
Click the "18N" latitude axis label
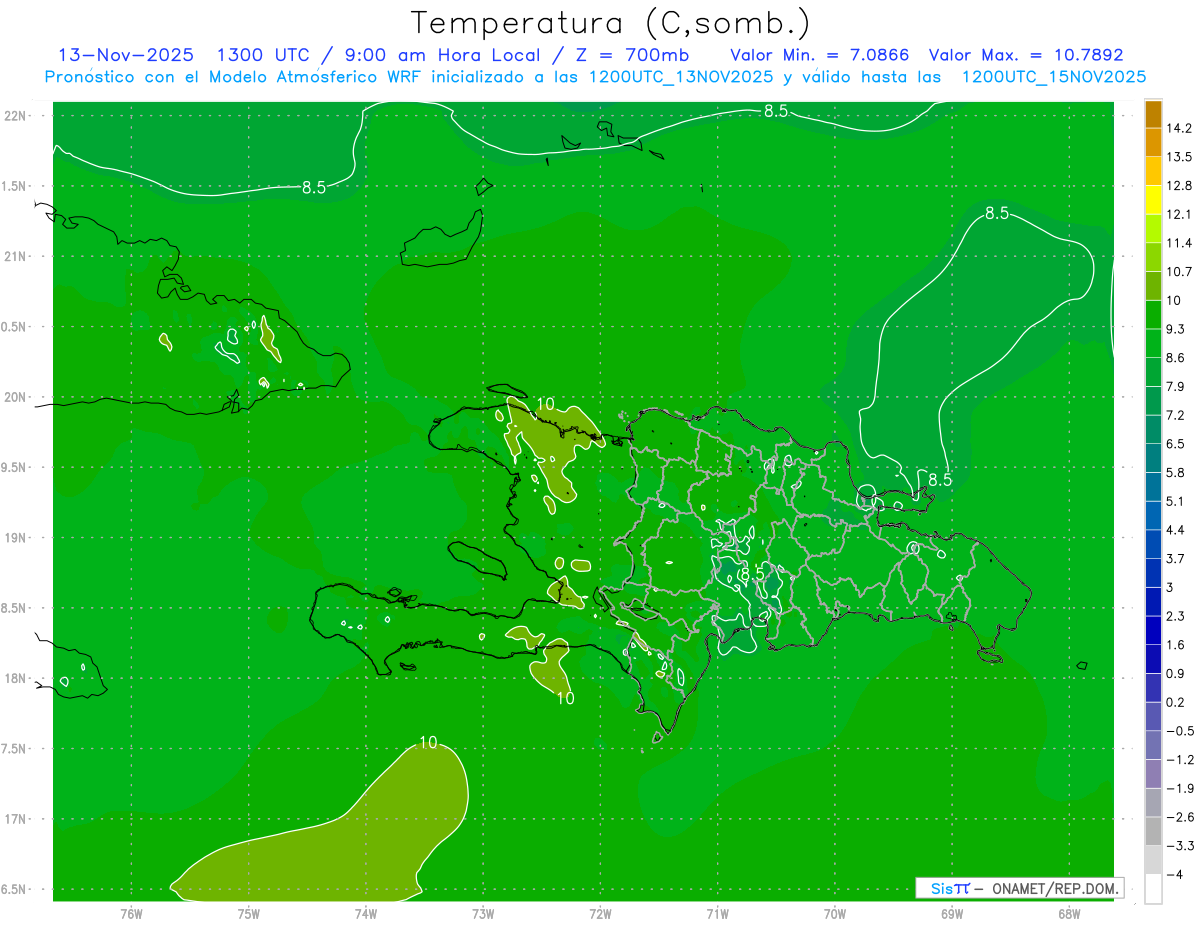pyautogui.click(x=15, y=678)
